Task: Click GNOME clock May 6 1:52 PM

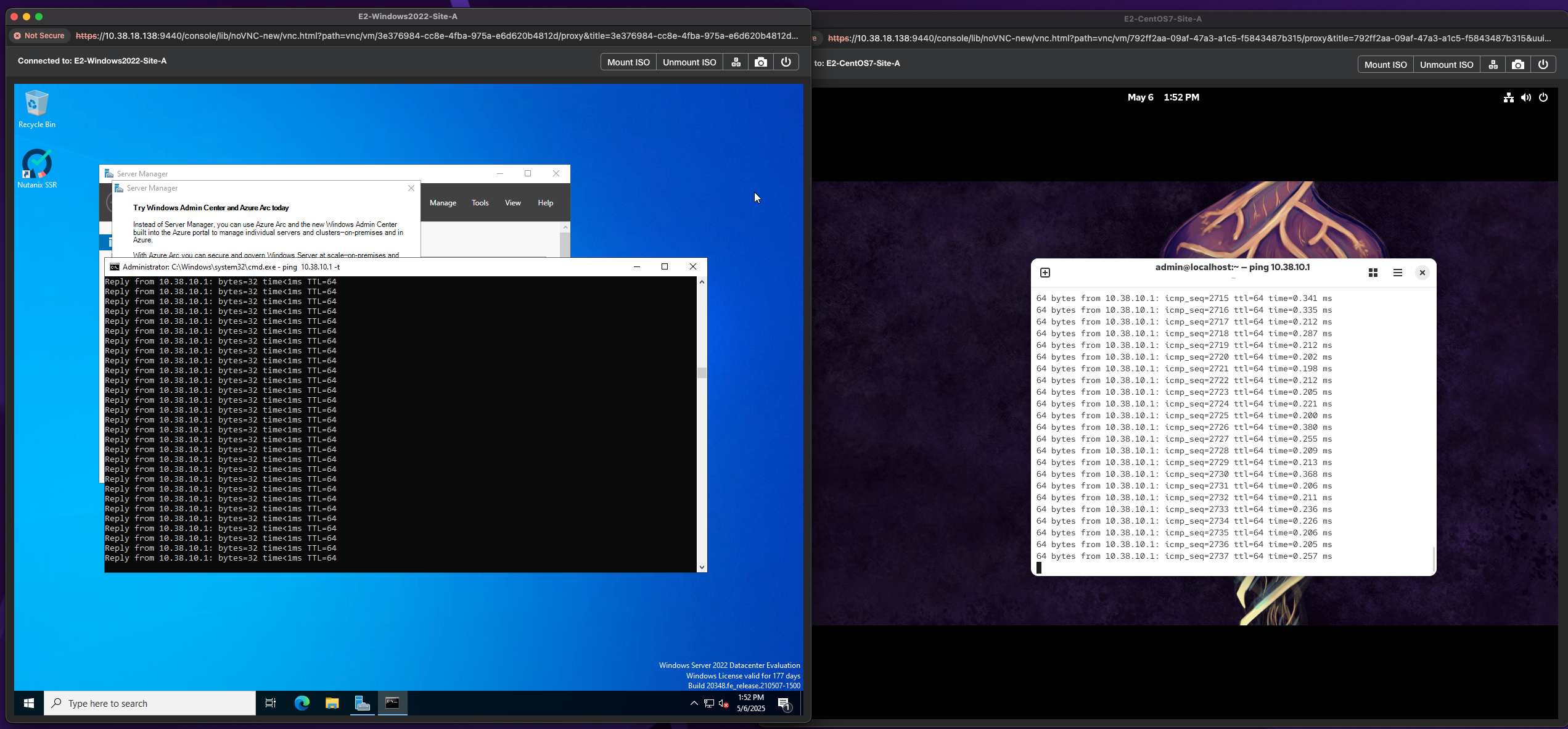Action: [x=1163, y=97]
